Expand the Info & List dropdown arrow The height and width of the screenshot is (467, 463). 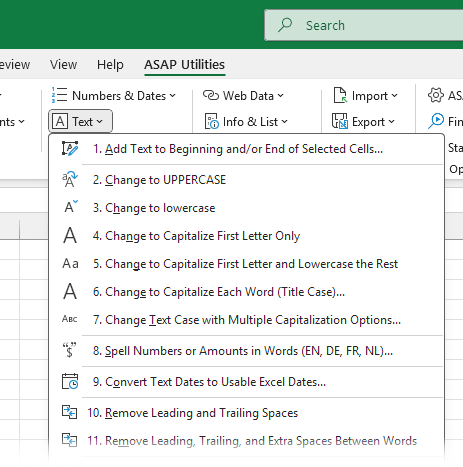coord(284,122)
